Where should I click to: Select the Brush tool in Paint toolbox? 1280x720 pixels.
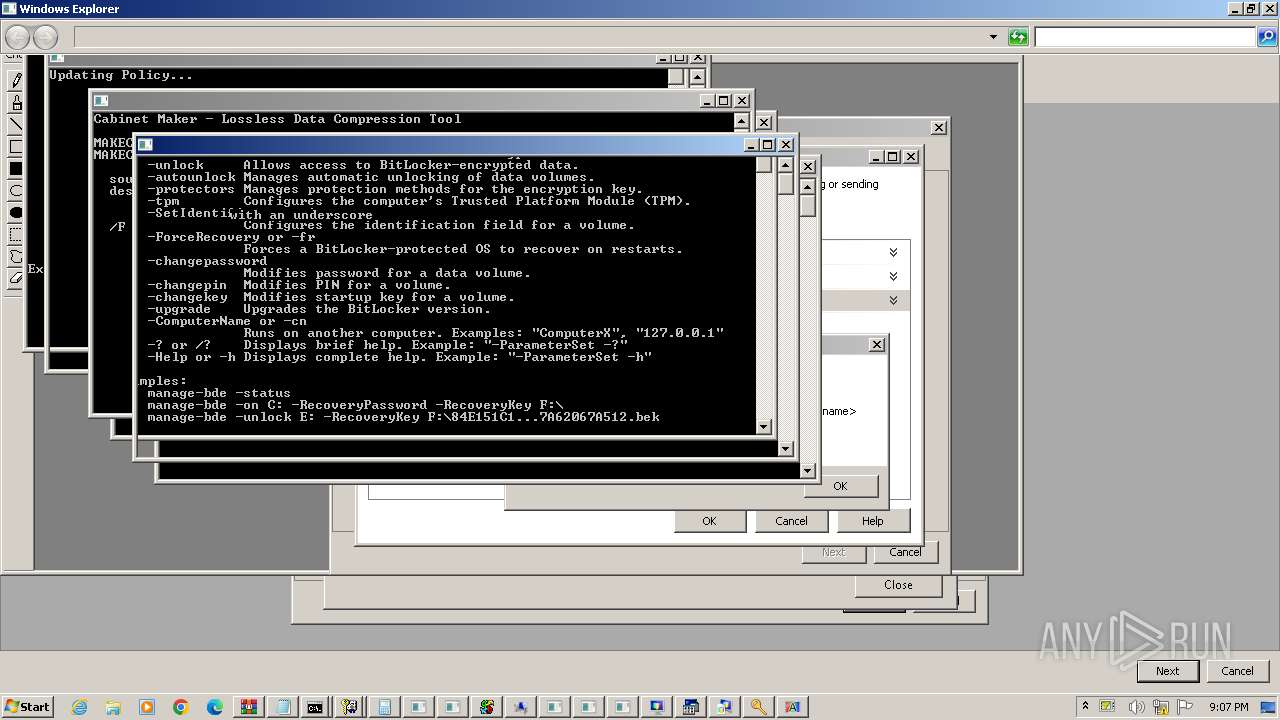(x=16, y=102)
